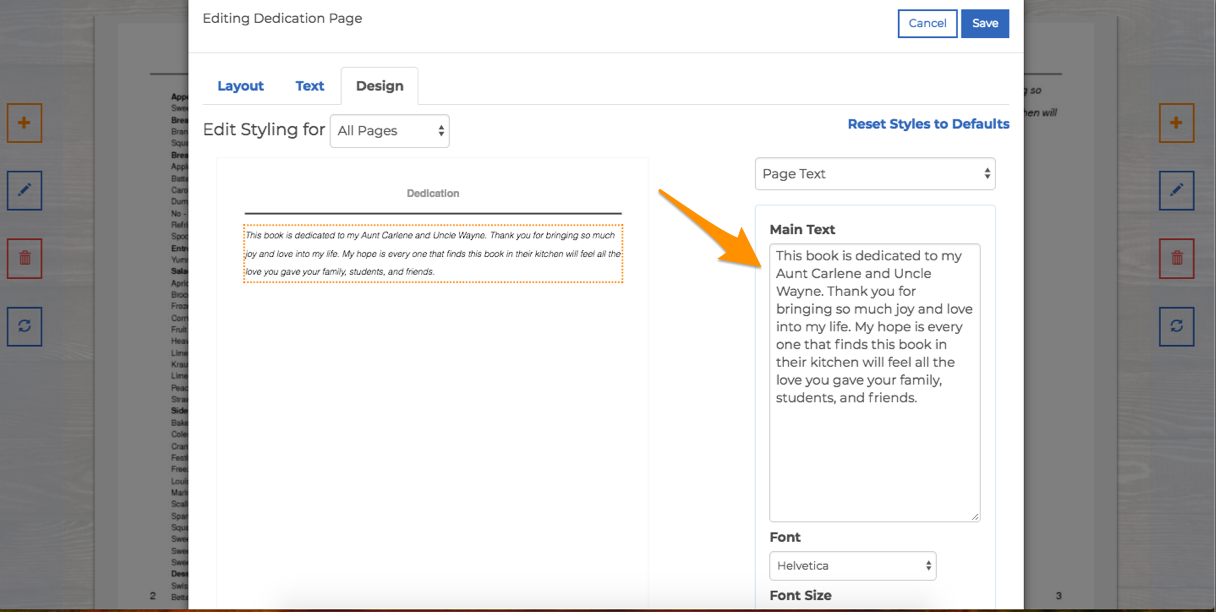Click inside the Main Text textarea
1216x612 pixels.
coord(875,383)
